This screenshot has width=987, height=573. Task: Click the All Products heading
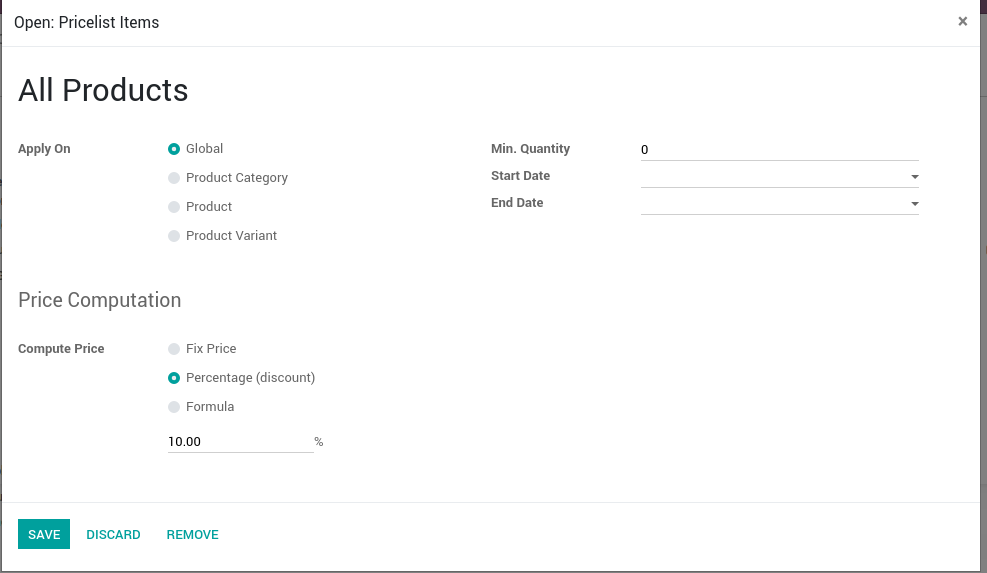[x=103, y=90]
